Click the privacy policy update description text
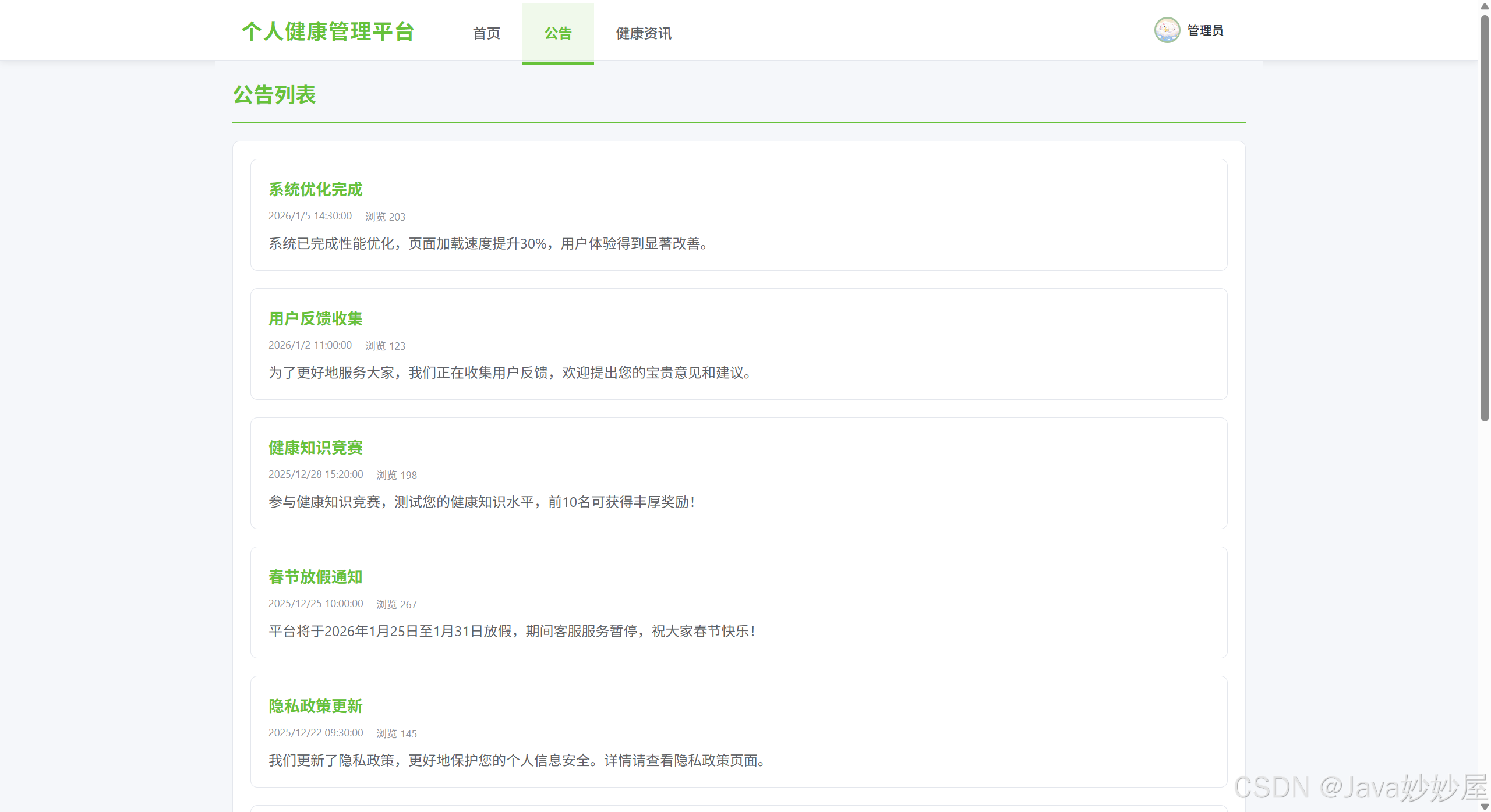The width and height of the screenshot is (1491, 812). [517, 760]
